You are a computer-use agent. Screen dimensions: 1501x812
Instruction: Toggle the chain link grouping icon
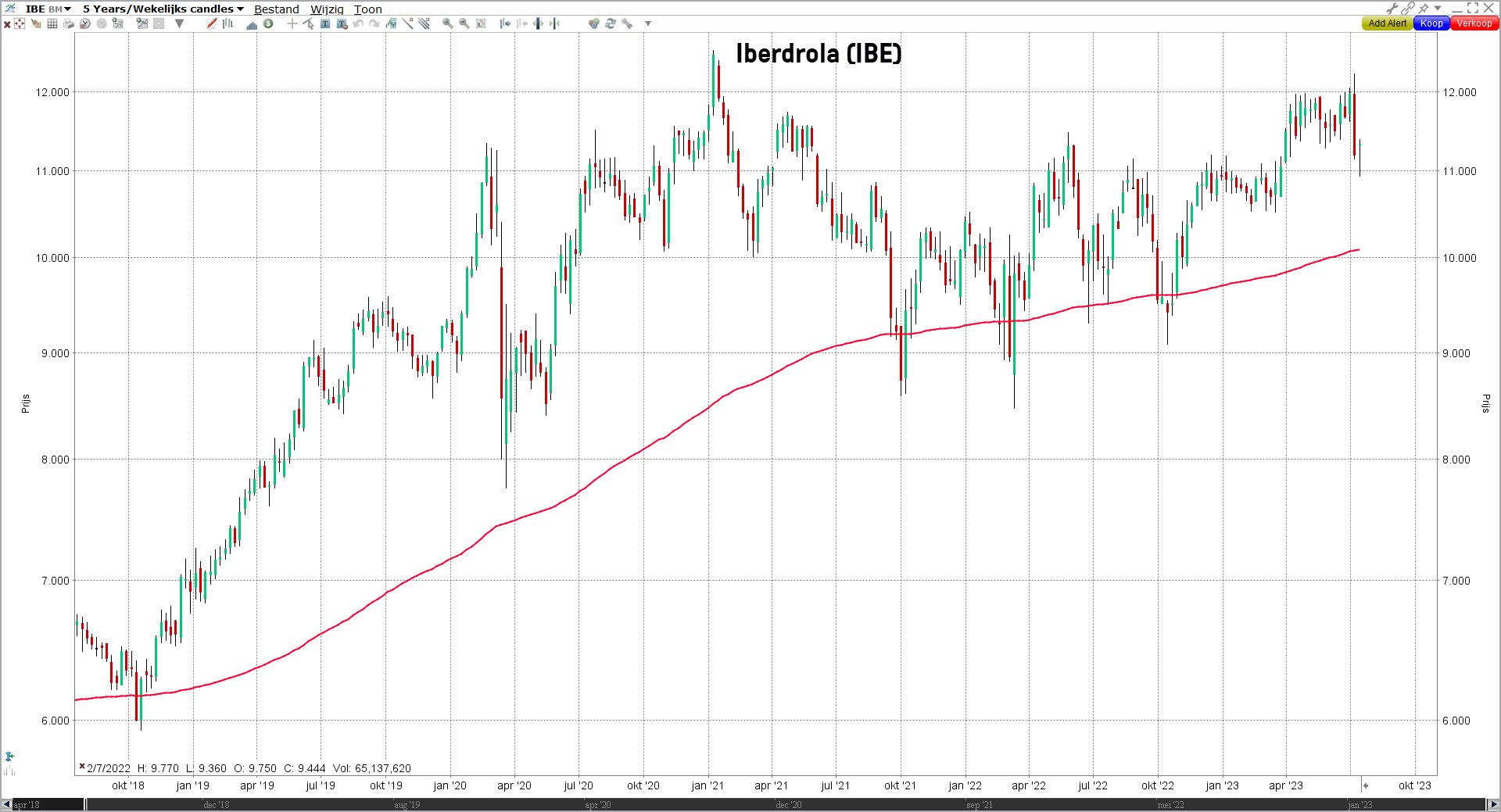[1408, 9]
